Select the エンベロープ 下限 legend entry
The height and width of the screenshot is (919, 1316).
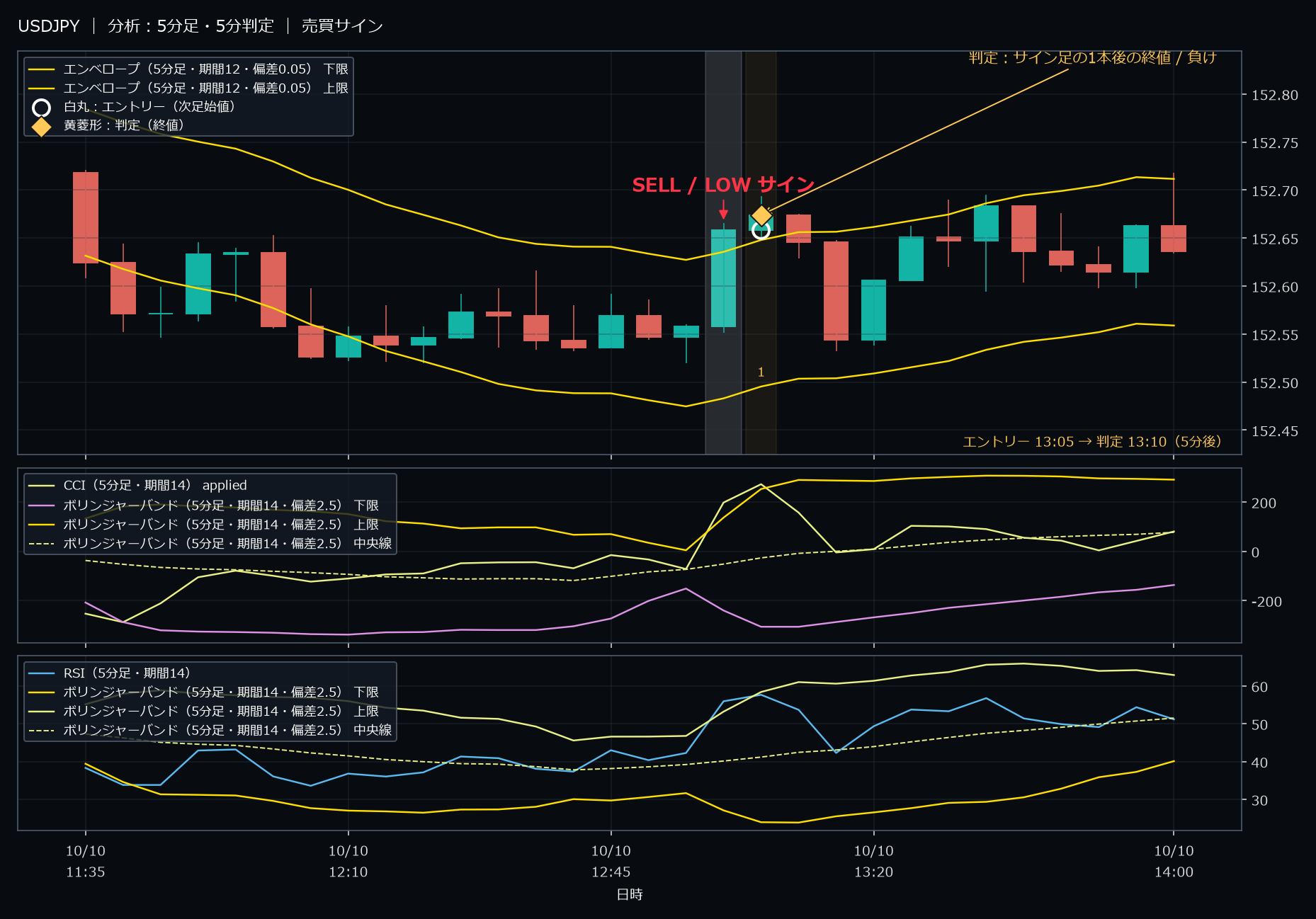point(188,69)
